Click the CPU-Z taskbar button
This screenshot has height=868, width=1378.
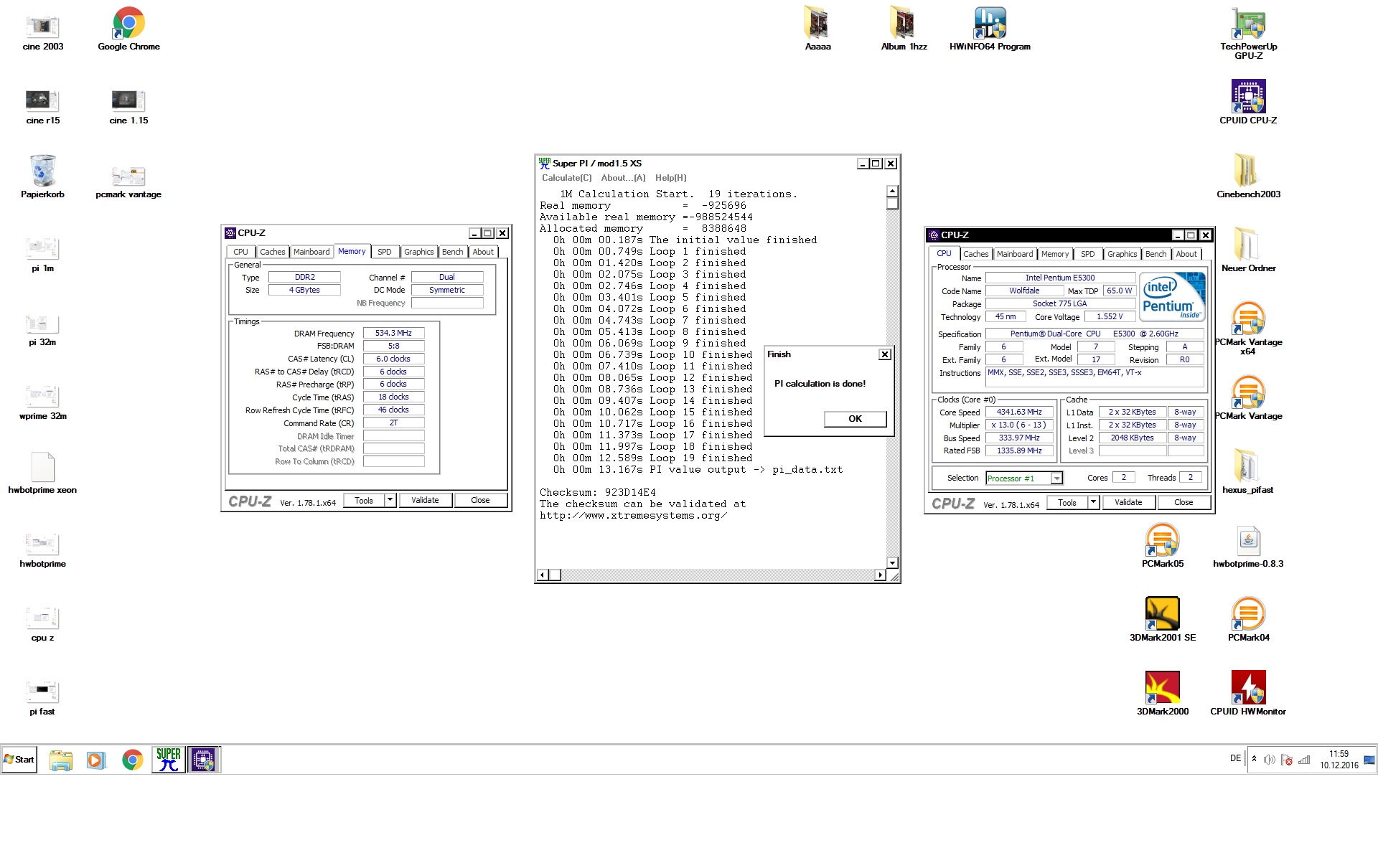[203, 760]
